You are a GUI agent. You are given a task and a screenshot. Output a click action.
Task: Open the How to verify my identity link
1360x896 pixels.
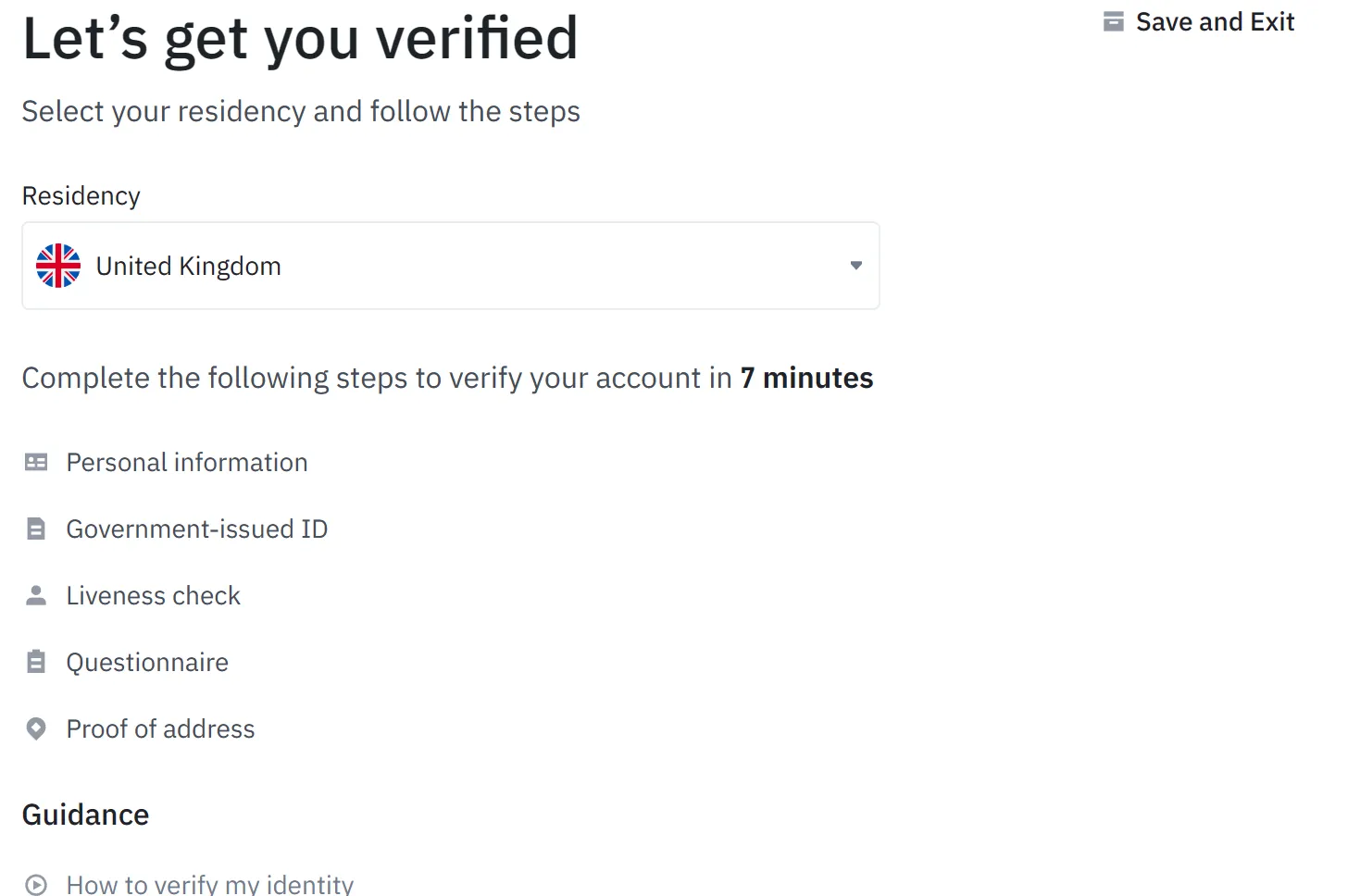tap(210, 884)
